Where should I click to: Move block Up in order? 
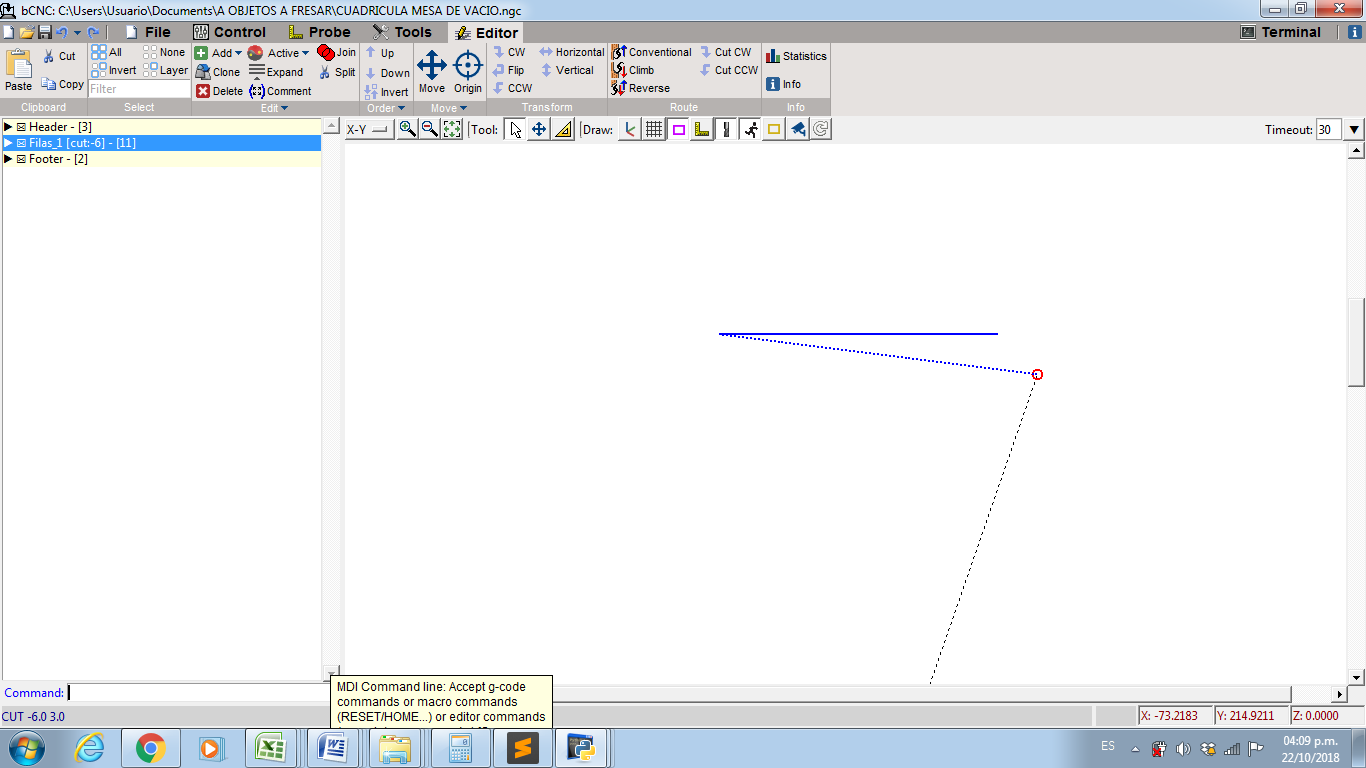tap(379, 53)
